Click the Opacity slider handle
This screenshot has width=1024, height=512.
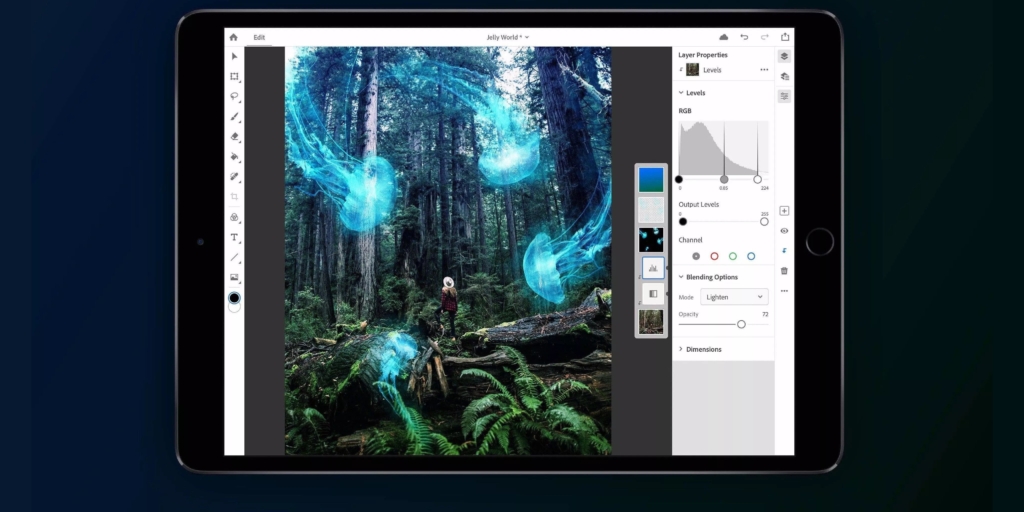pyautogui.click(x=741, y=324)
